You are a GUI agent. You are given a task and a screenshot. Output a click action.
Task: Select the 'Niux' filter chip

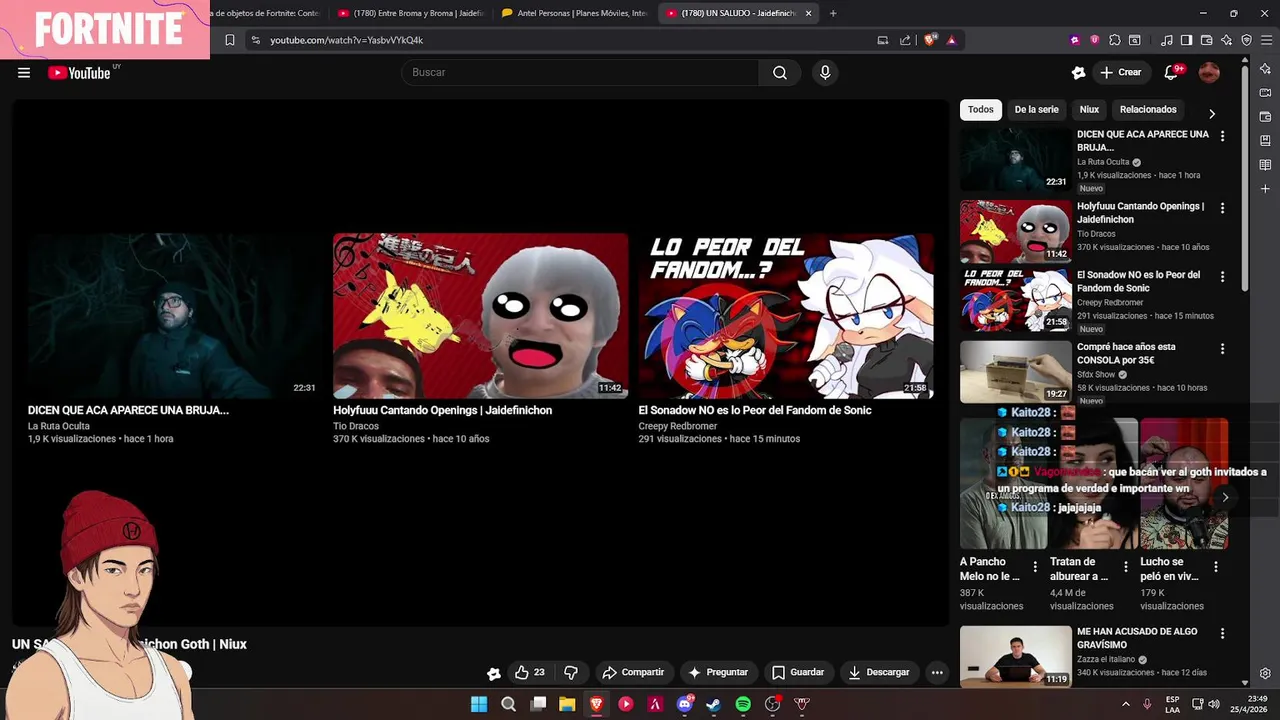[x=1089, y=109]
